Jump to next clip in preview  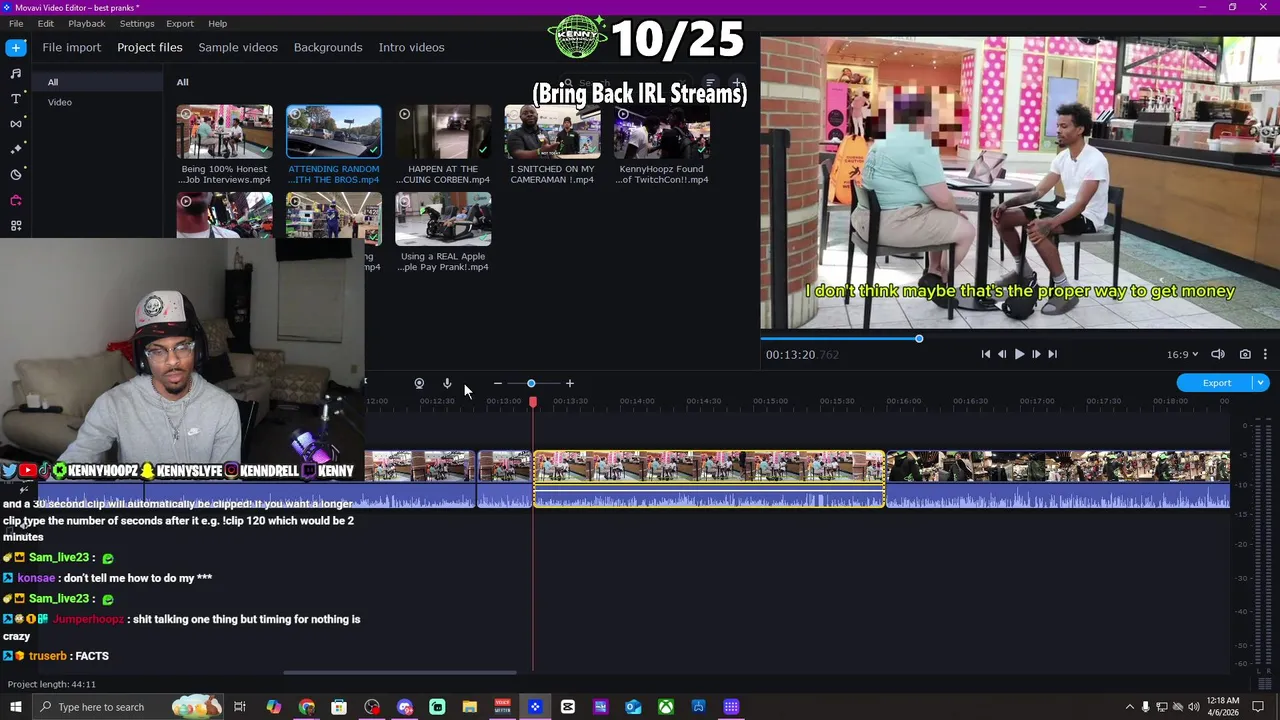coord(1052,354)
